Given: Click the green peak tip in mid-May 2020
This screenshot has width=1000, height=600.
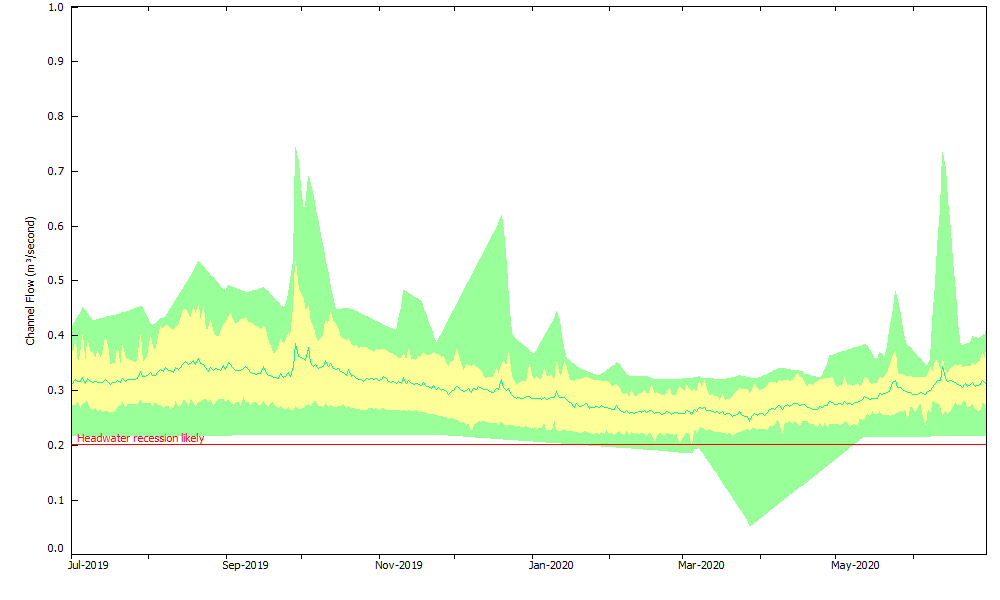Looking at the screenshot, I should pos(896,292).
